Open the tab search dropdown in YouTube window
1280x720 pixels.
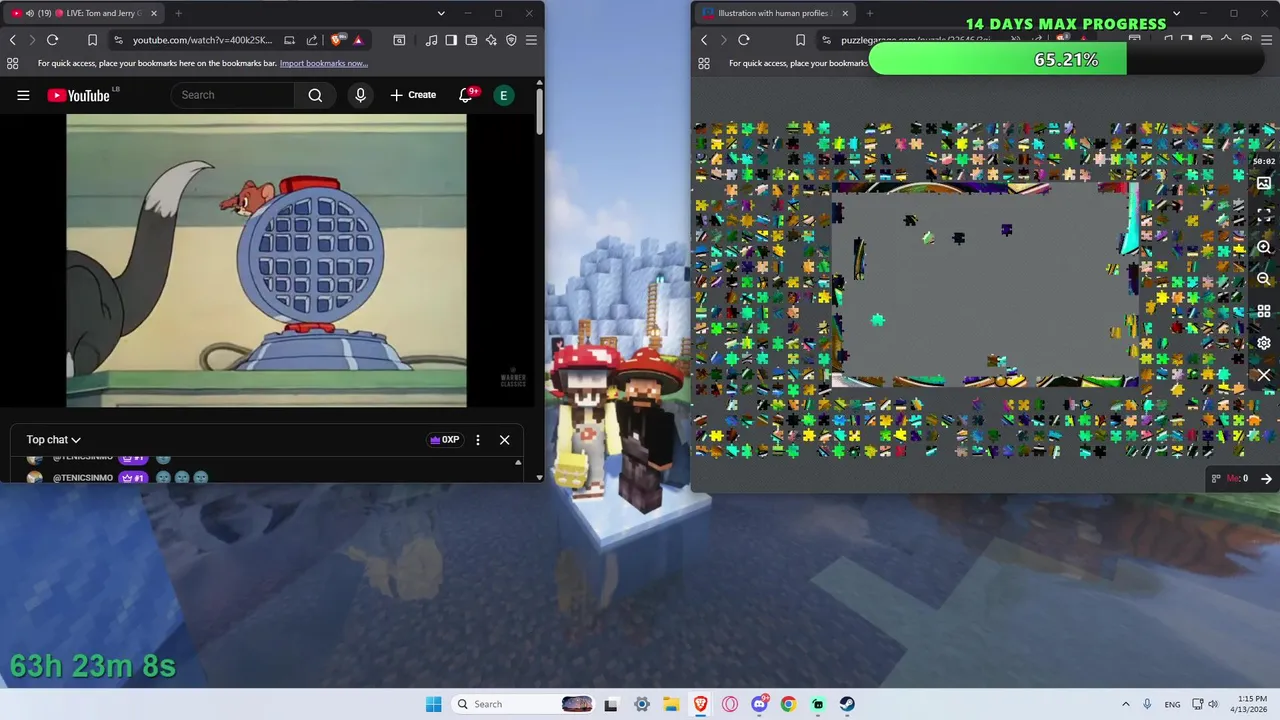pyautogui.click(x=441, y=13)
